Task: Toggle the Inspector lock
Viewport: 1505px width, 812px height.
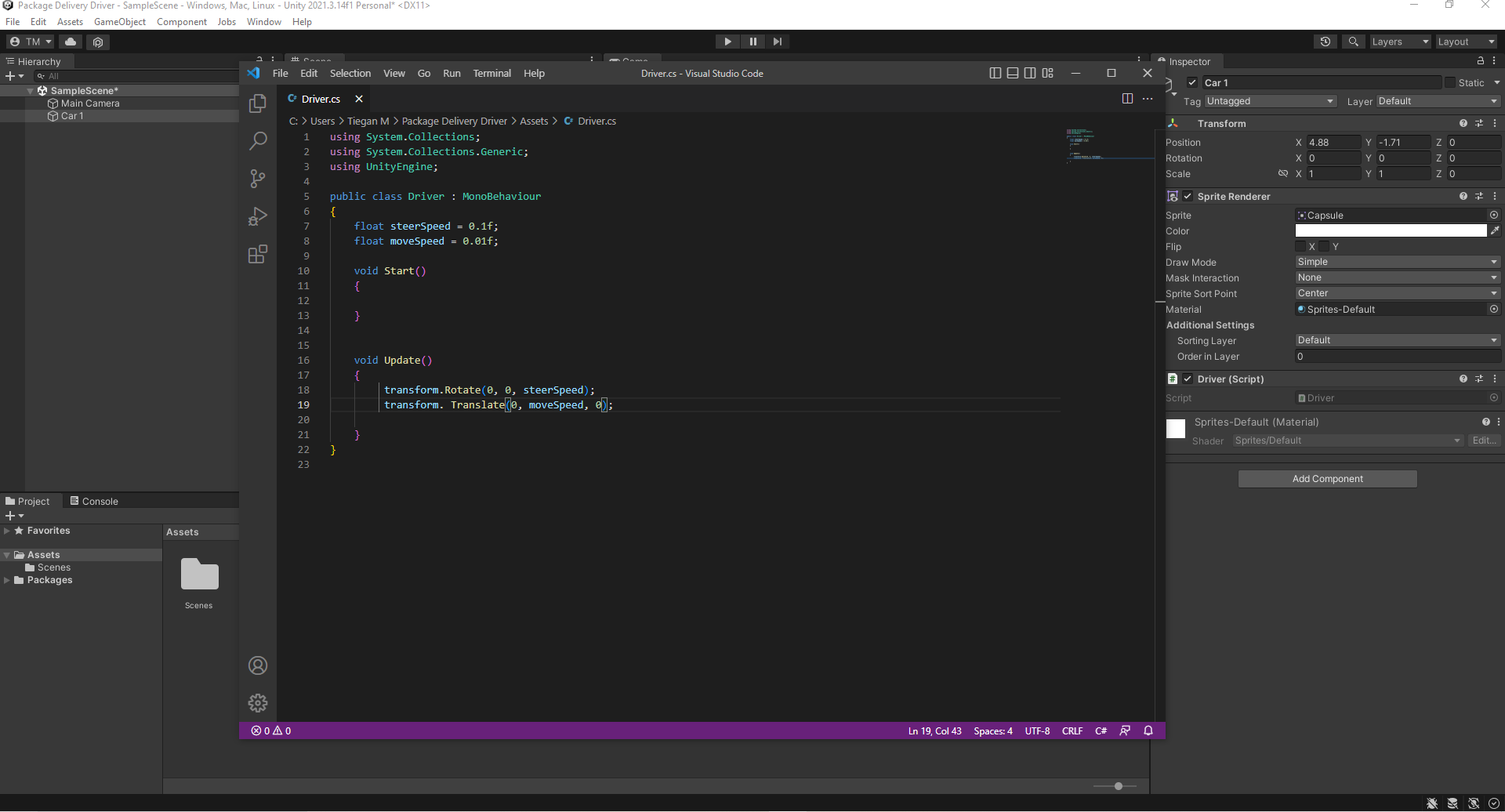Action: click(1480, 60)
